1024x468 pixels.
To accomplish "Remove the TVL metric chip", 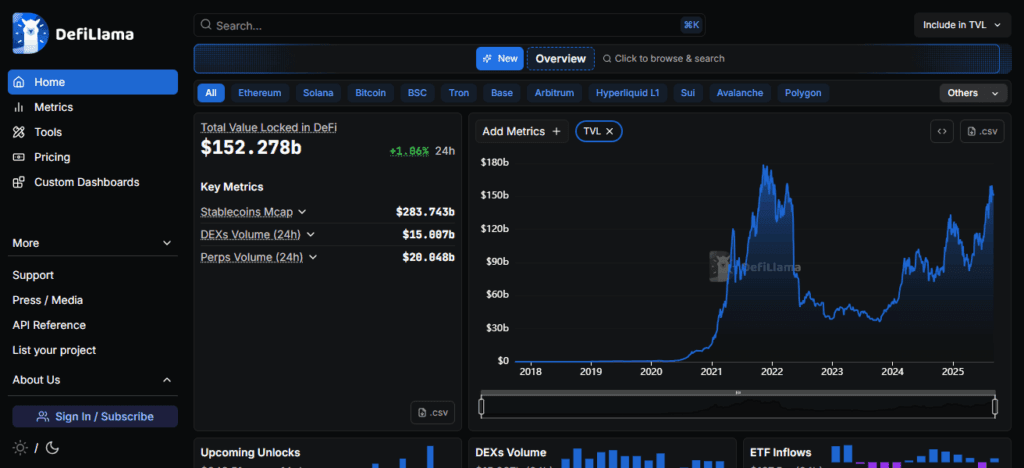I will pyautogui.click(x=609, y=131).
